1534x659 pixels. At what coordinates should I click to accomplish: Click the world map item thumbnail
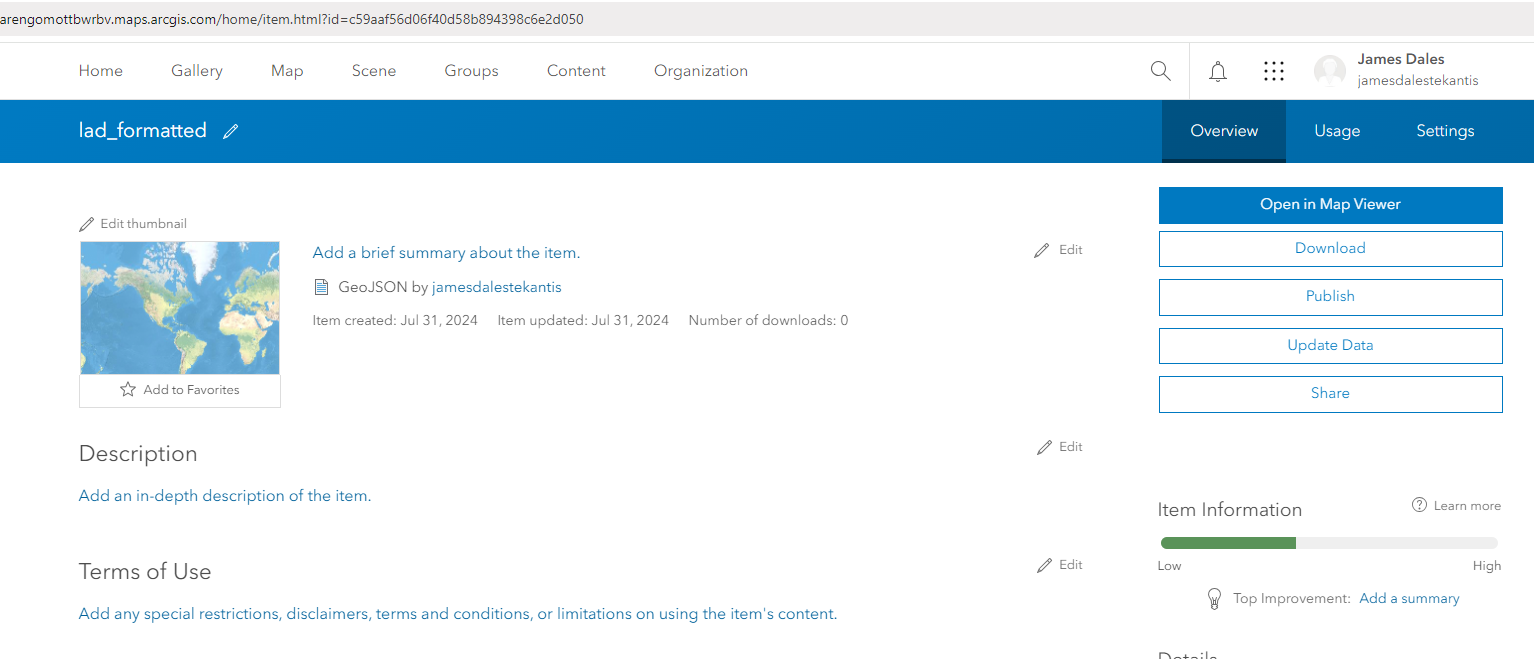[180, 308]
